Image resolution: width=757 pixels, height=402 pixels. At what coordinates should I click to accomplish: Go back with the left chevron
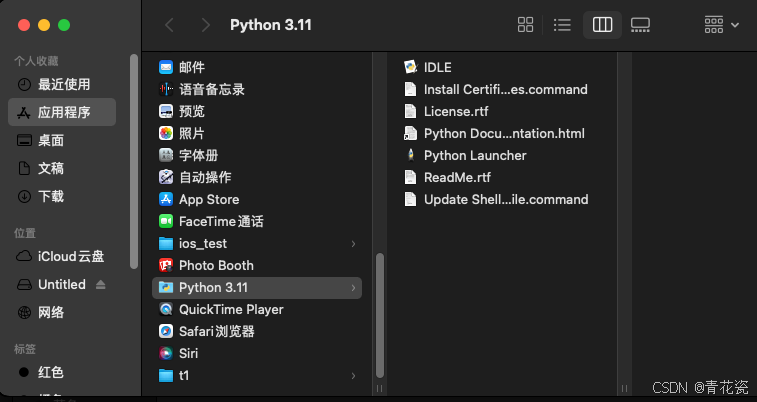pyautogui.click(x=169, y=25)
